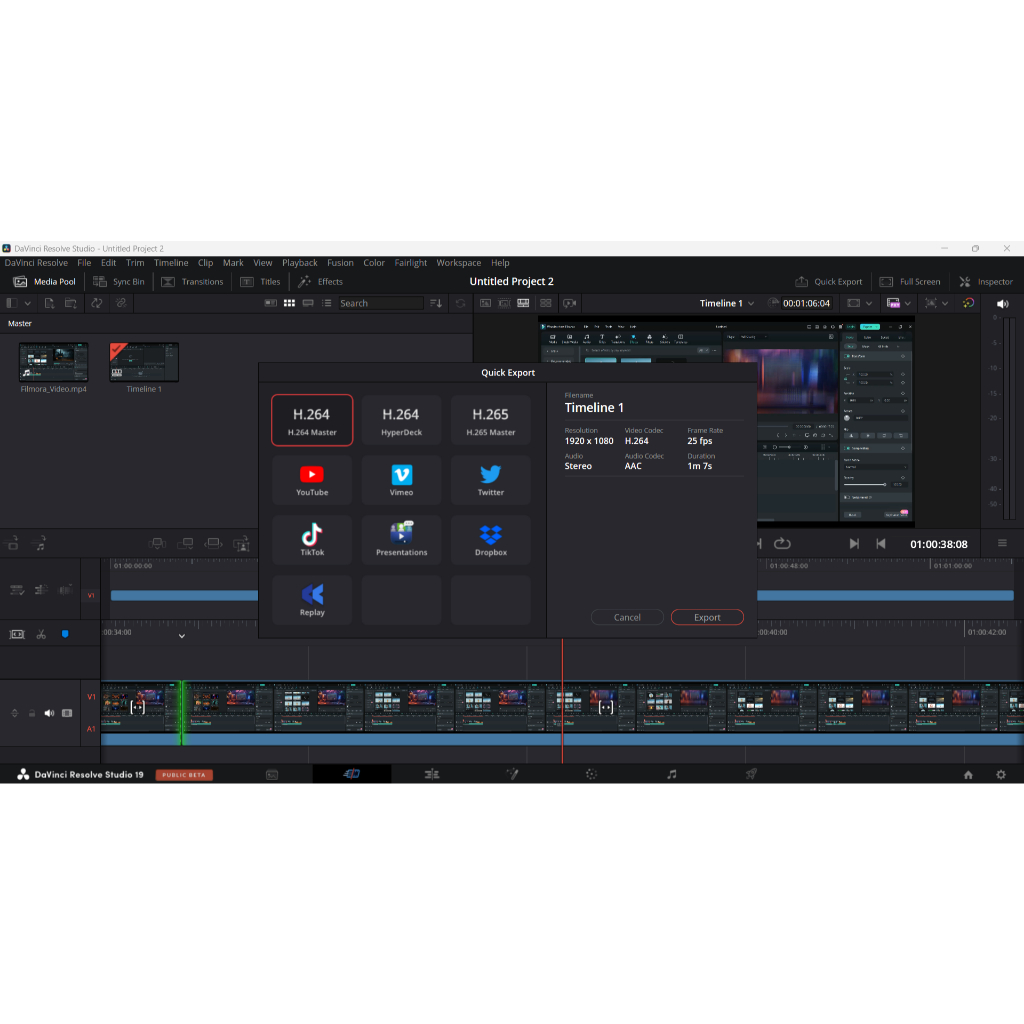Open the Effects panel
This screenshot has height=1024, width=1024.
[x=321, y=281]
